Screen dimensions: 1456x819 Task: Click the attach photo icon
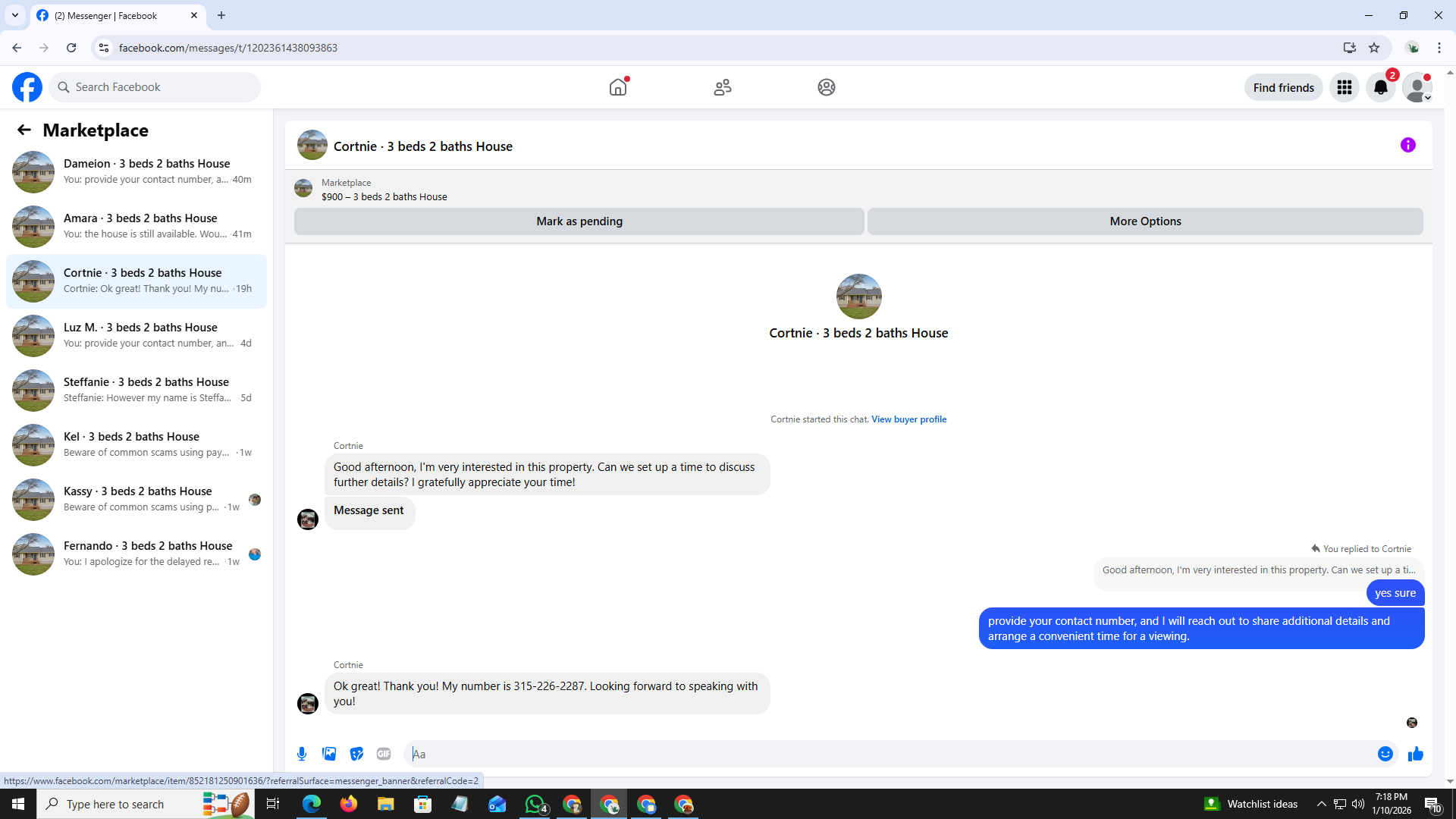(x=329, y=754)
